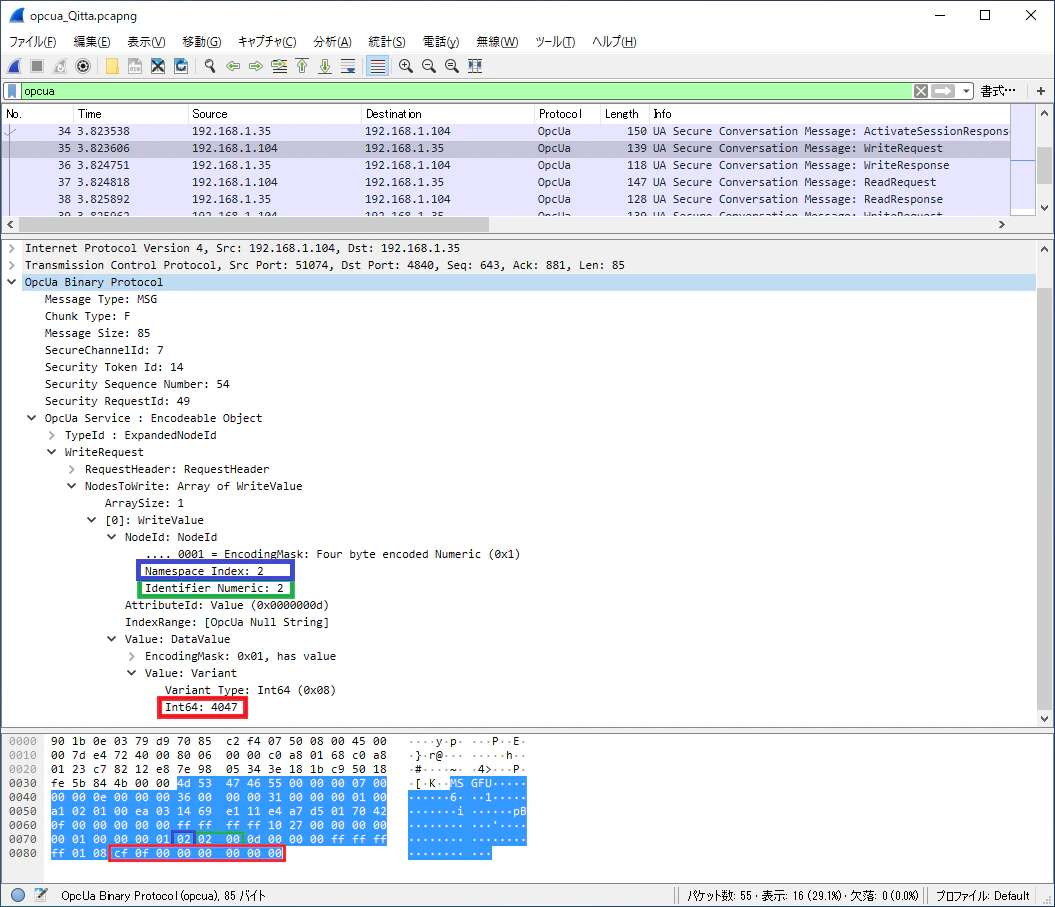Close the capture file icon

tap(158, 66)
